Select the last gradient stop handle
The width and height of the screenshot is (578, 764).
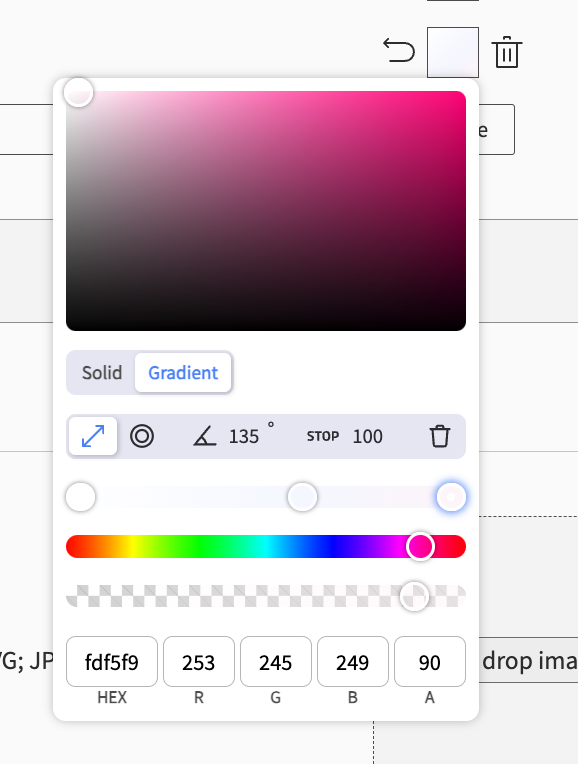click(x=451, y=497)
